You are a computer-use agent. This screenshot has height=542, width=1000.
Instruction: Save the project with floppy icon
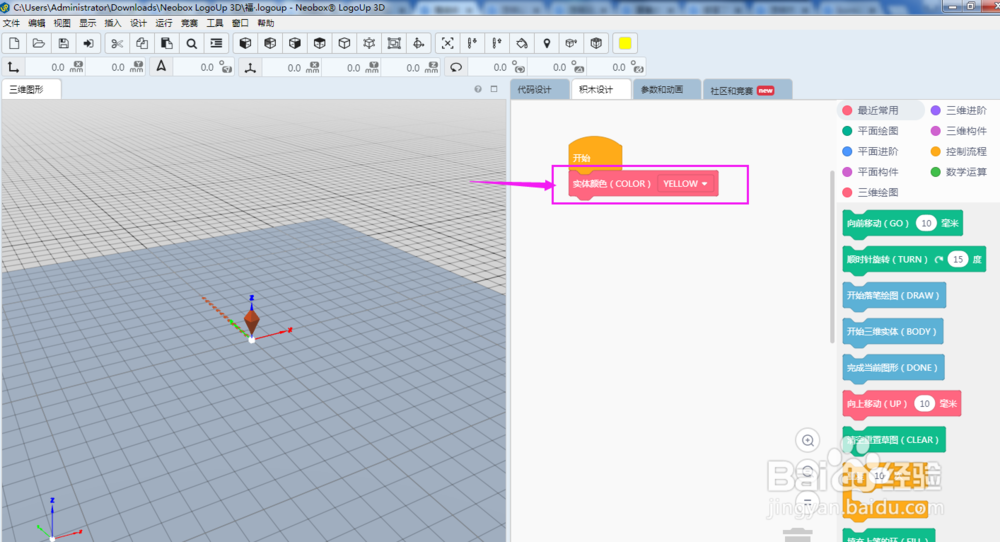click(x=64, y=43)
